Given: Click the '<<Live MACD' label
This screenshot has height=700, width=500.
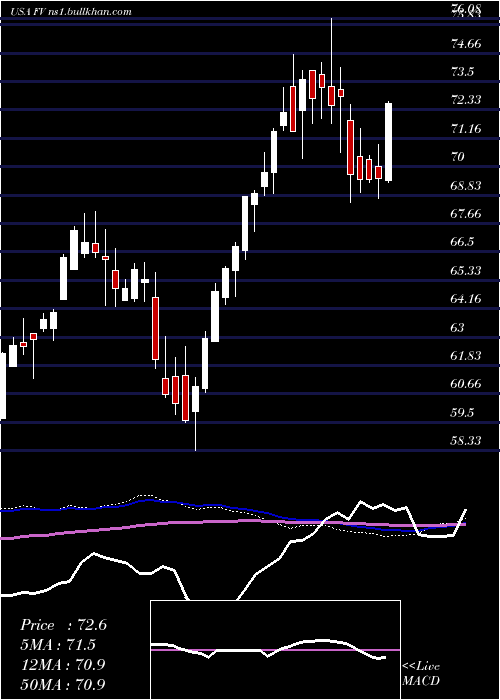Looking at the screenshot, I should click(x=421, y=674).
